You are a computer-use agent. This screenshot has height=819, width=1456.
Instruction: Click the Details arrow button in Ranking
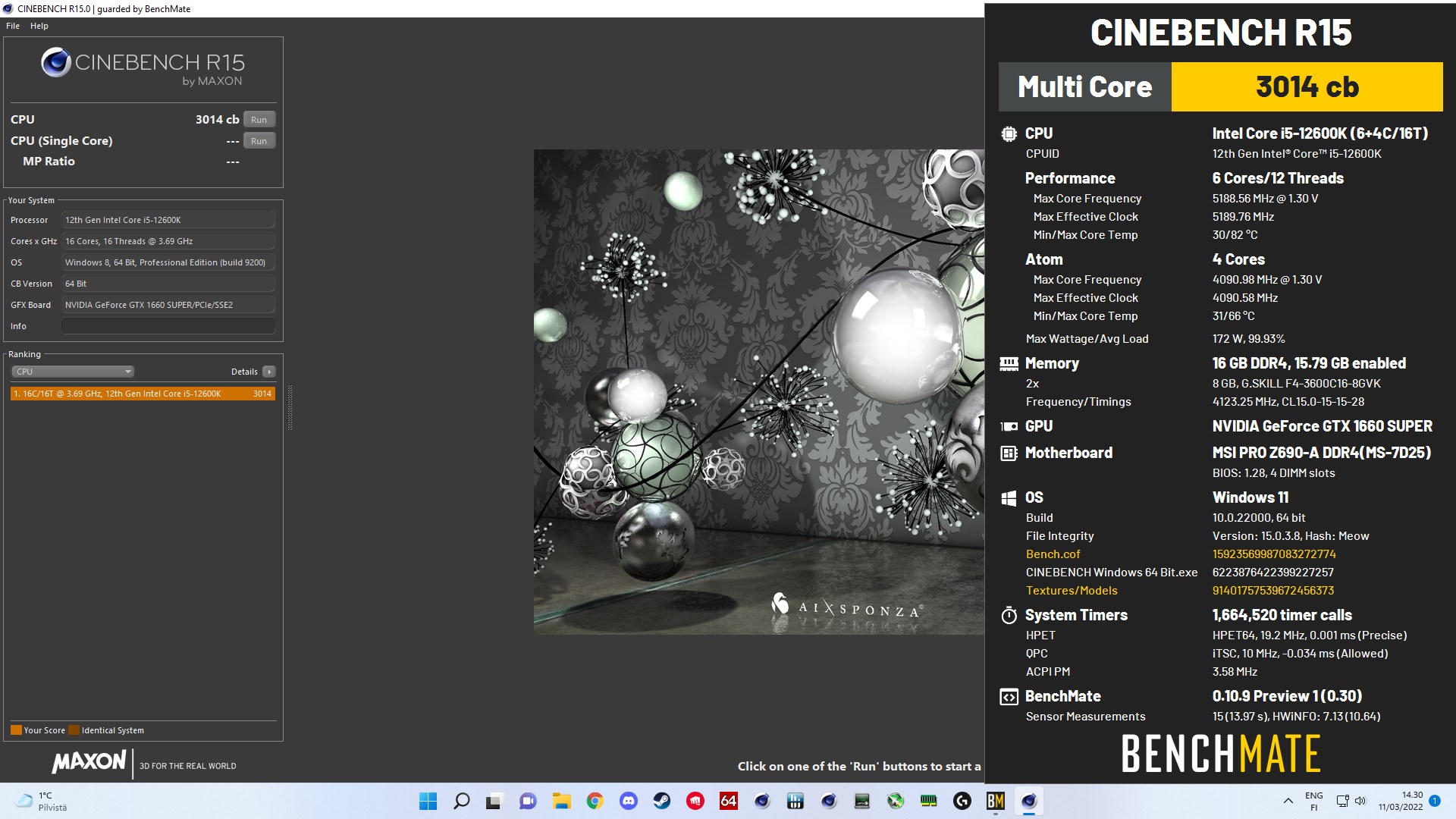point(269,372)
